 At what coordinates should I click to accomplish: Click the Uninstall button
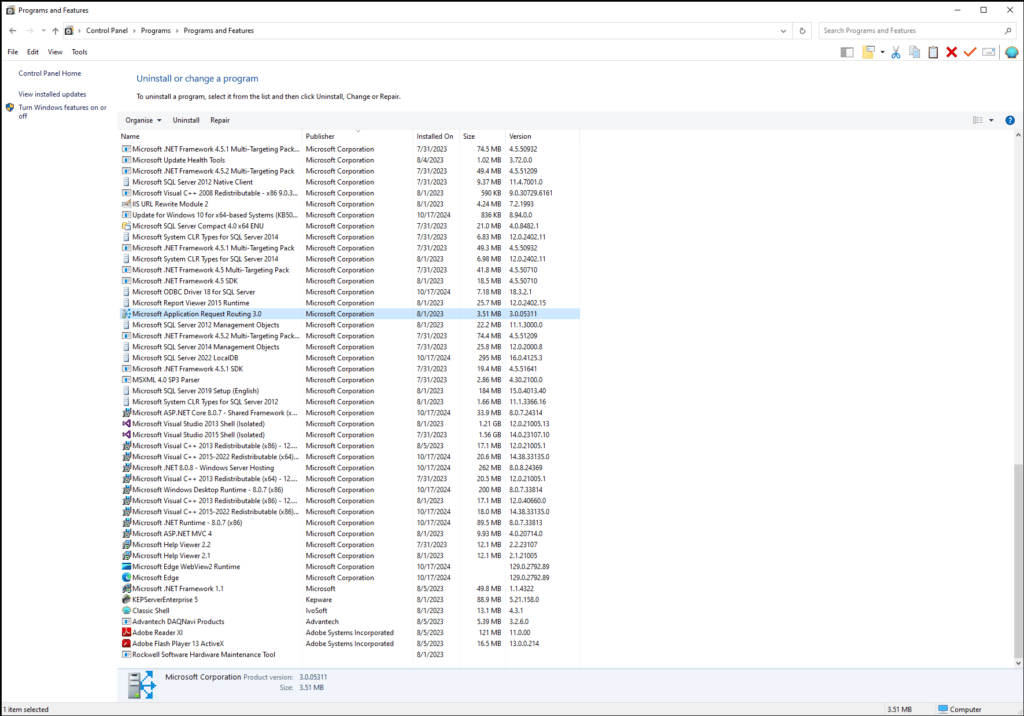coord(186,120)
